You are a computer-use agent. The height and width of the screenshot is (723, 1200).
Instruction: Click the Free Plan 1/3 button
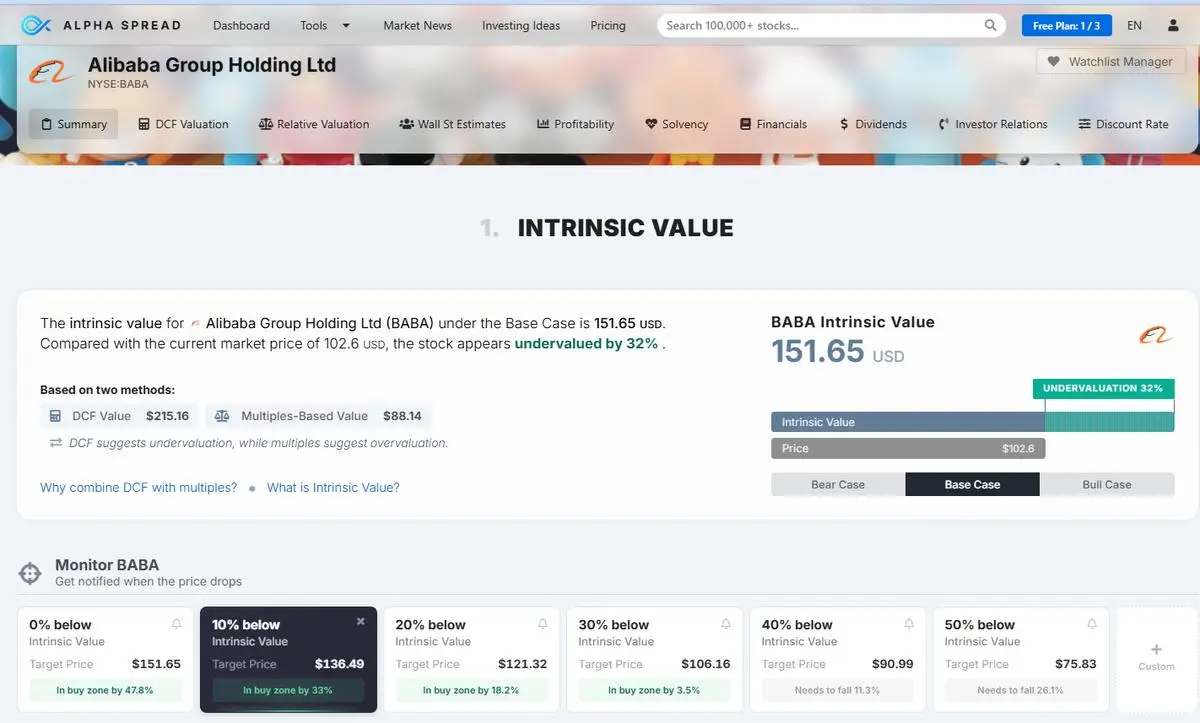click(1066, 25)
